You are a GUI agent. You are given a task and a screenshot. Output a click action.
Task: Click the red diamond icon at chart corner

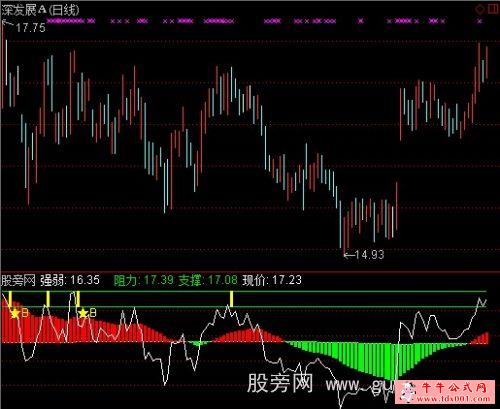480,9
